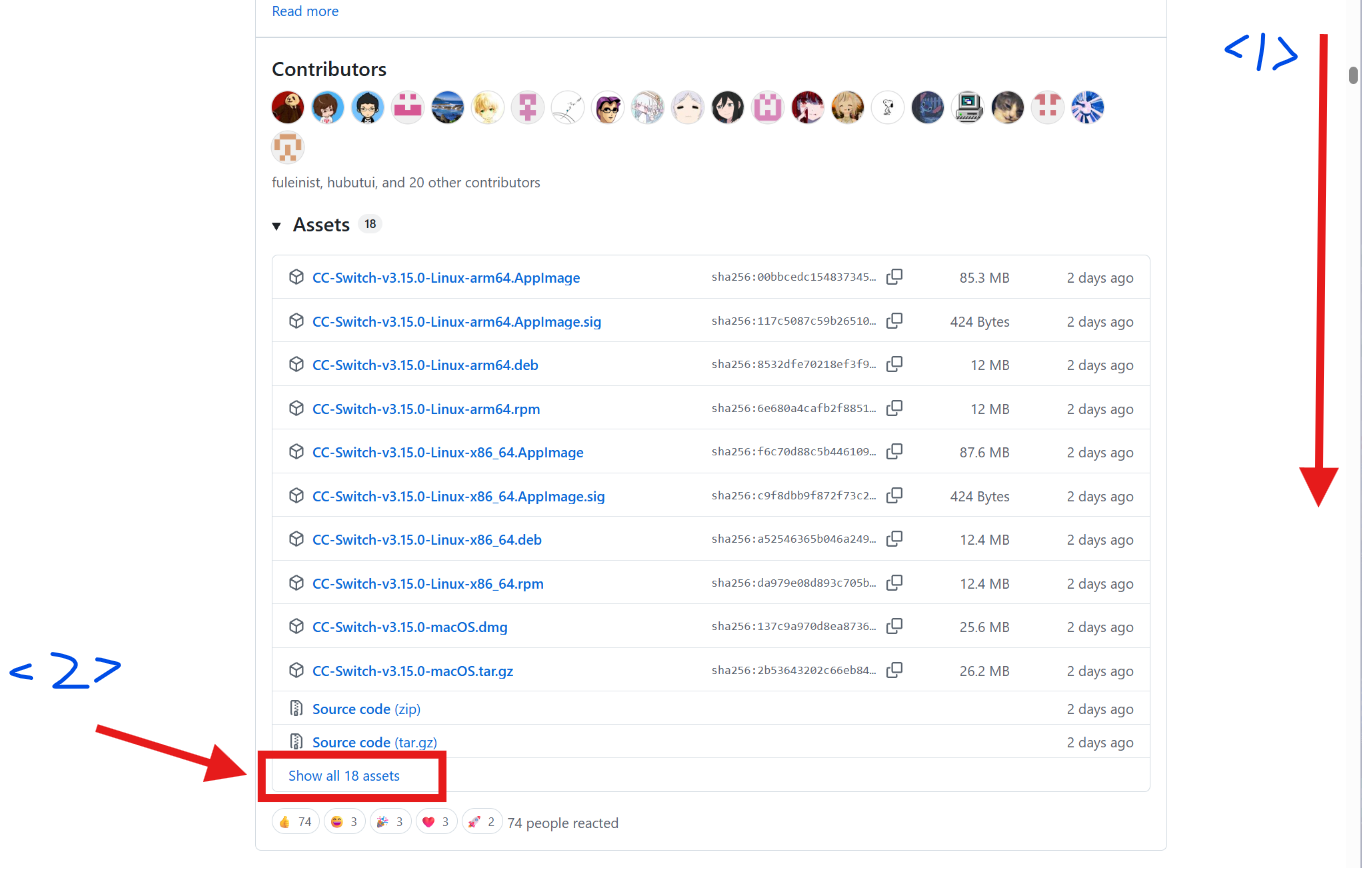The height and width of the screenshot is (869, 1362).
Task: Copy the hash of Linux-x86_64.rpm
Action: [x=894, y=582]
